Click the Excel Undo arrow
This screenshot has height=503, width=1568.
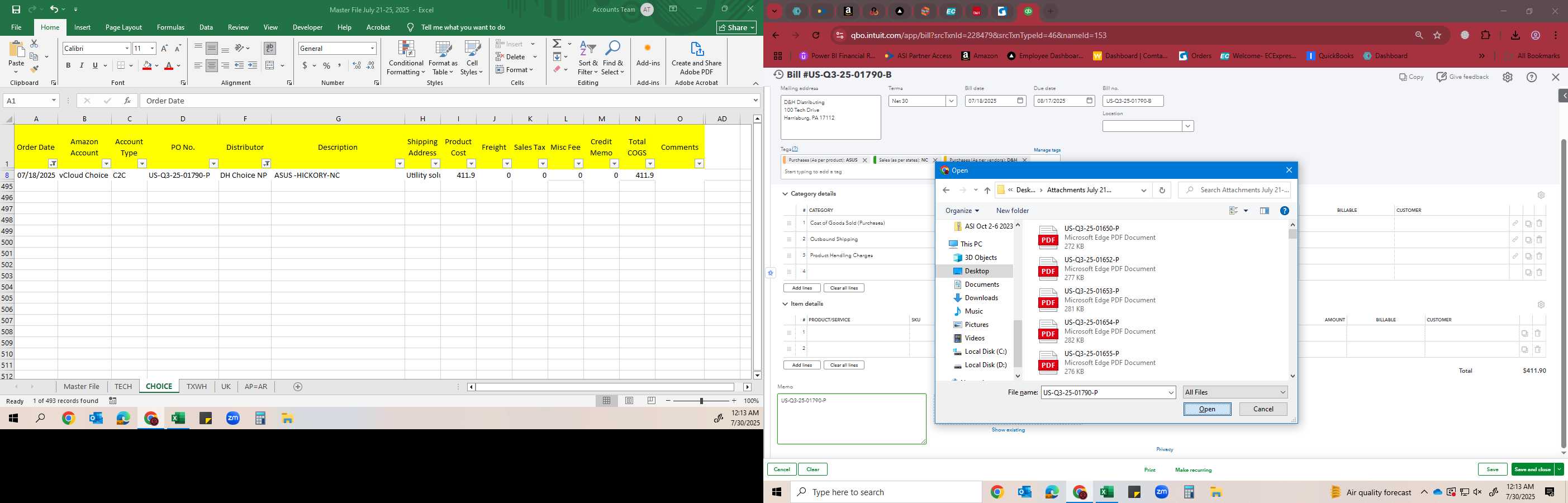54,9
